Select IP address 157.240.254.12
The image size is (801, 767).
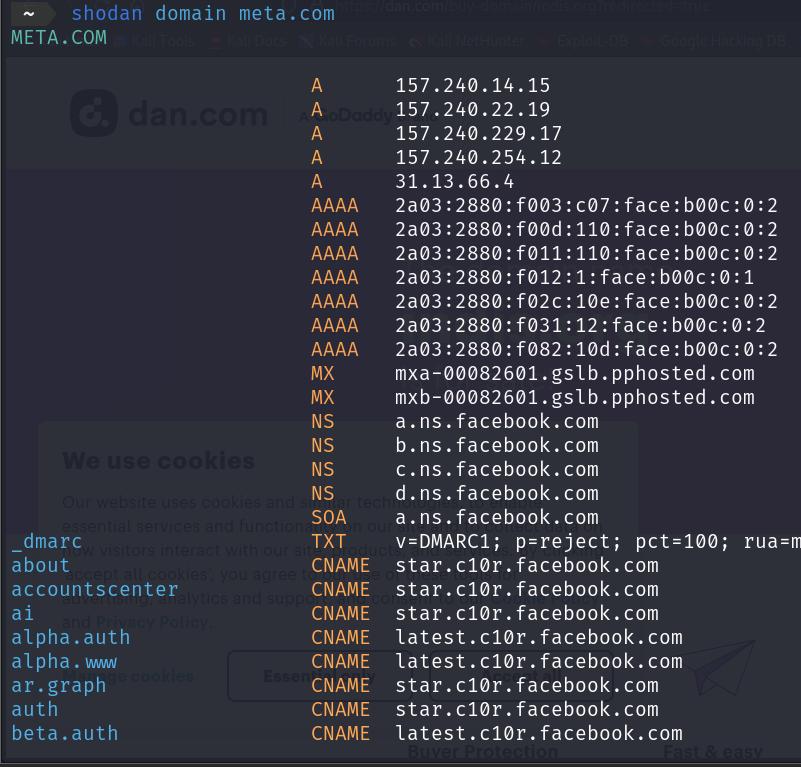click(x=479, y=157)
